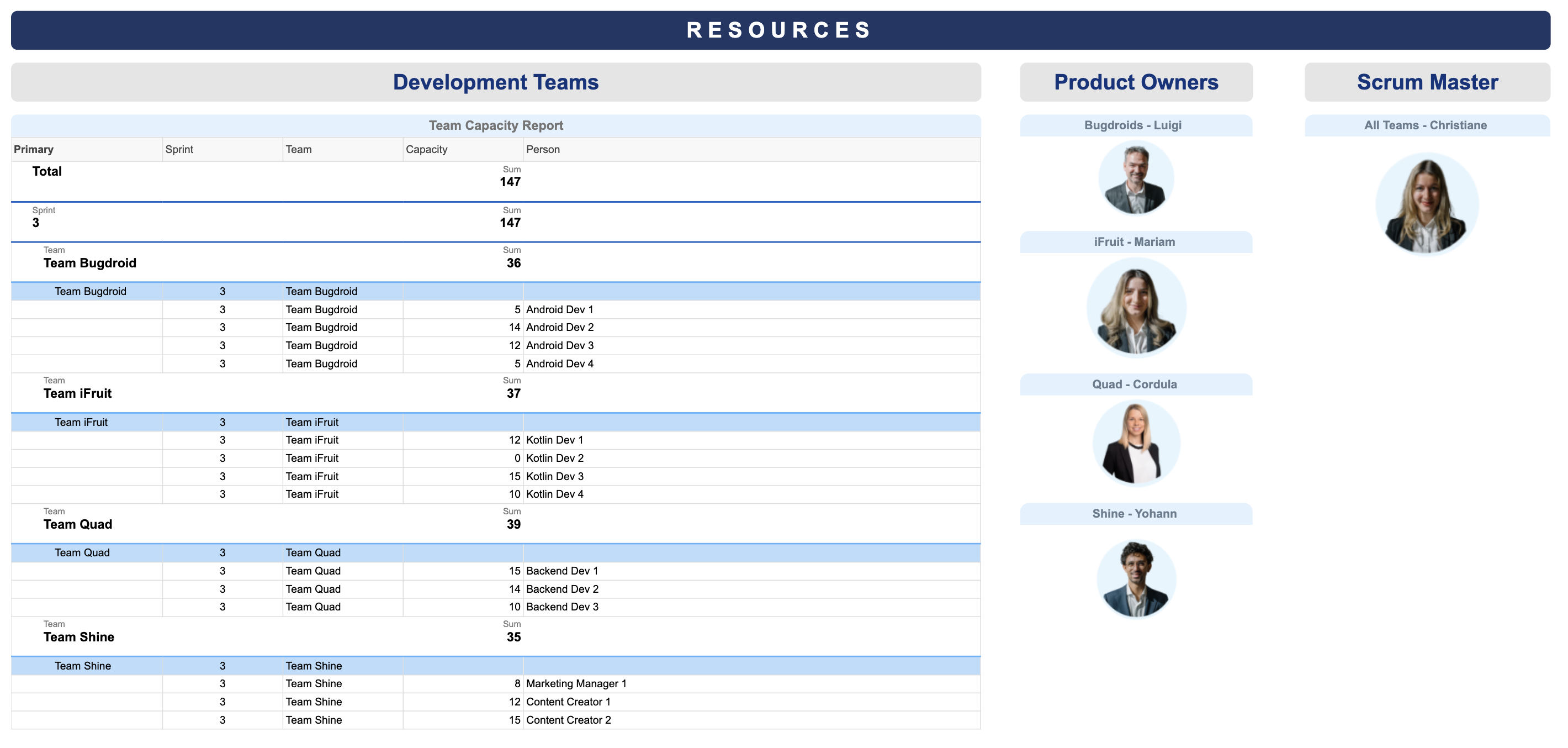Sort by the Capacity column header
Screen dimensions: 1568x748
426,149
